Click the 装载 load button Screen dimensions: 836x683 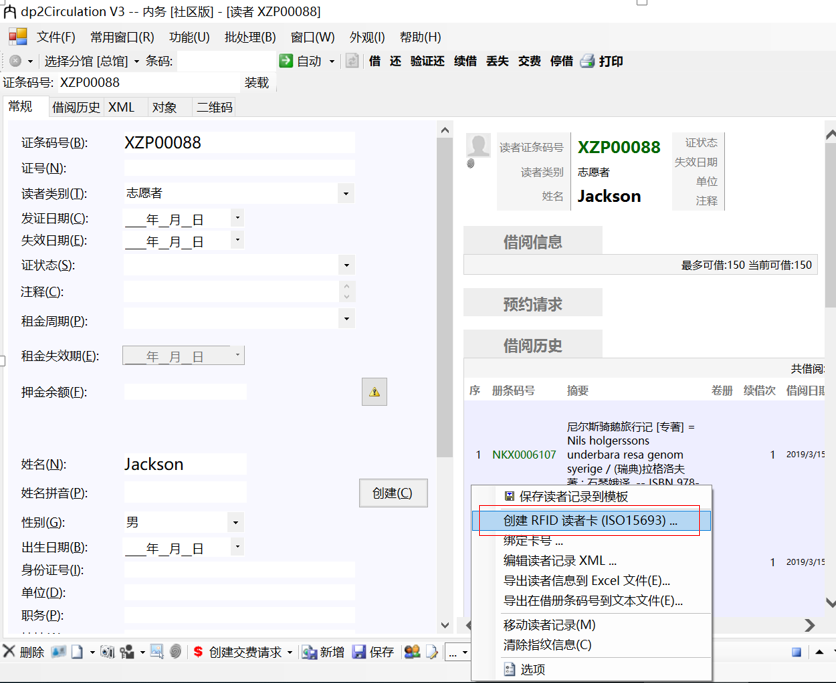[256, 83]
